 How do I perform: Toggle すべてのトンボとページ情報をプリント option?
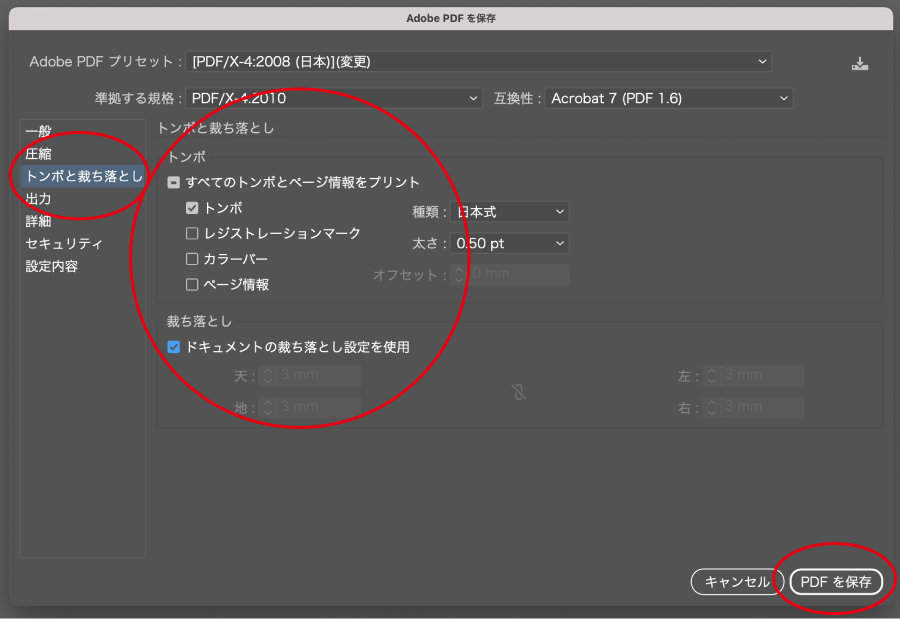pos(172,183)
